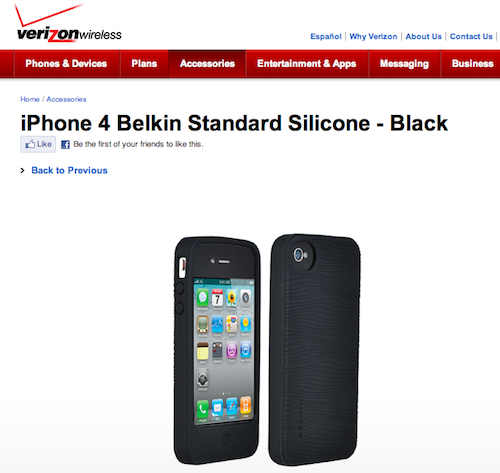500x473 pixels.
Task: Open the Plans navigation tab
Action: [x=144, y=64]
